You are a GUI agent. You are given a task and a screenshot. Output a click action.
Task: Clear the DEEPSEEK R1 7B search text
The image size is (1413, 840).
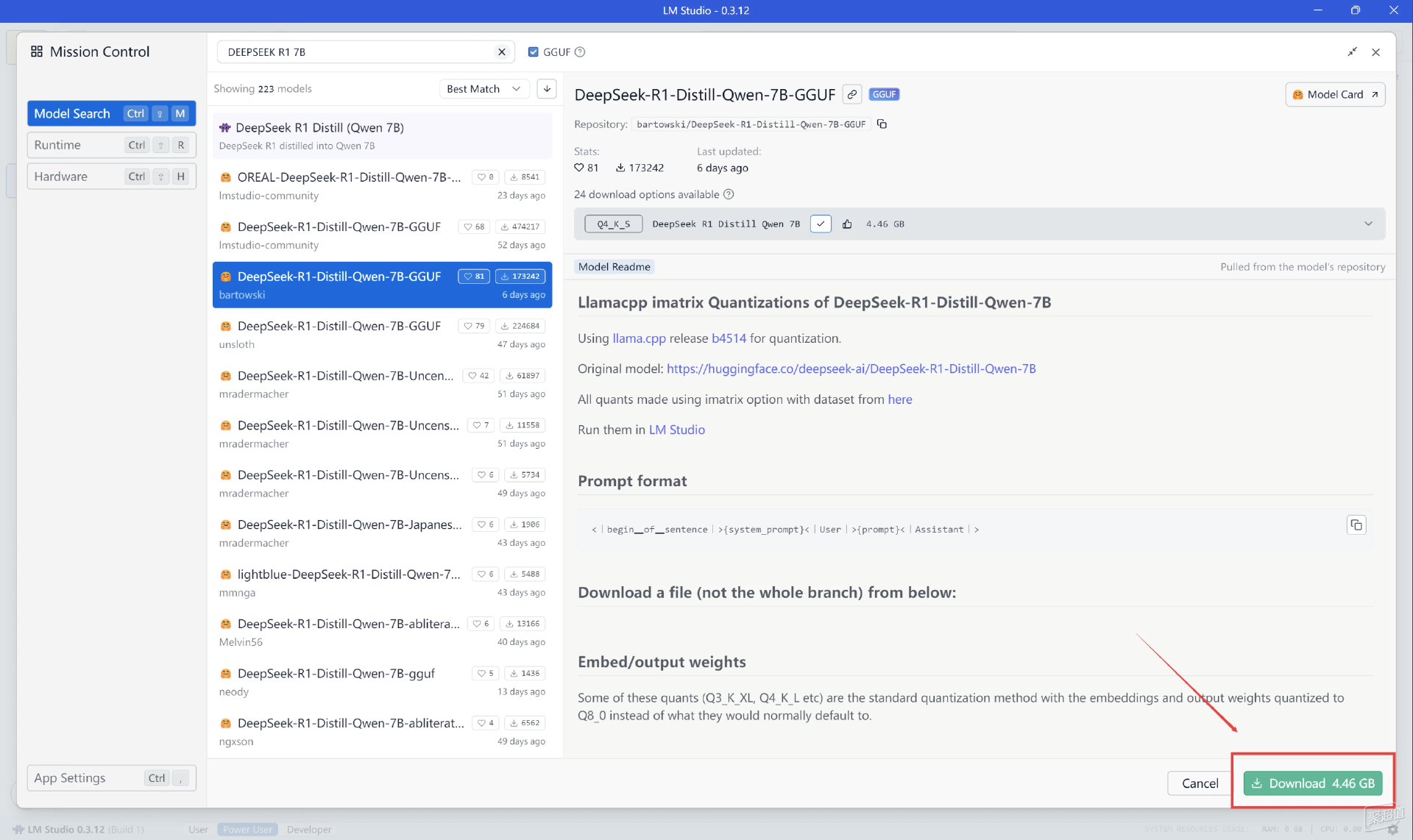click(x=502, y=52)
